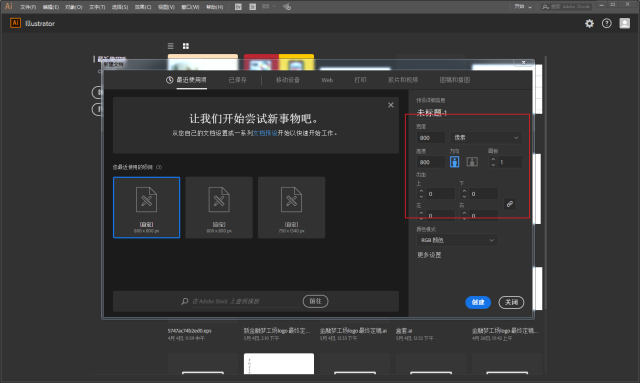Select the 胶片和视频 tab
This screenshot has height=383, width=640.
(403, 80)
